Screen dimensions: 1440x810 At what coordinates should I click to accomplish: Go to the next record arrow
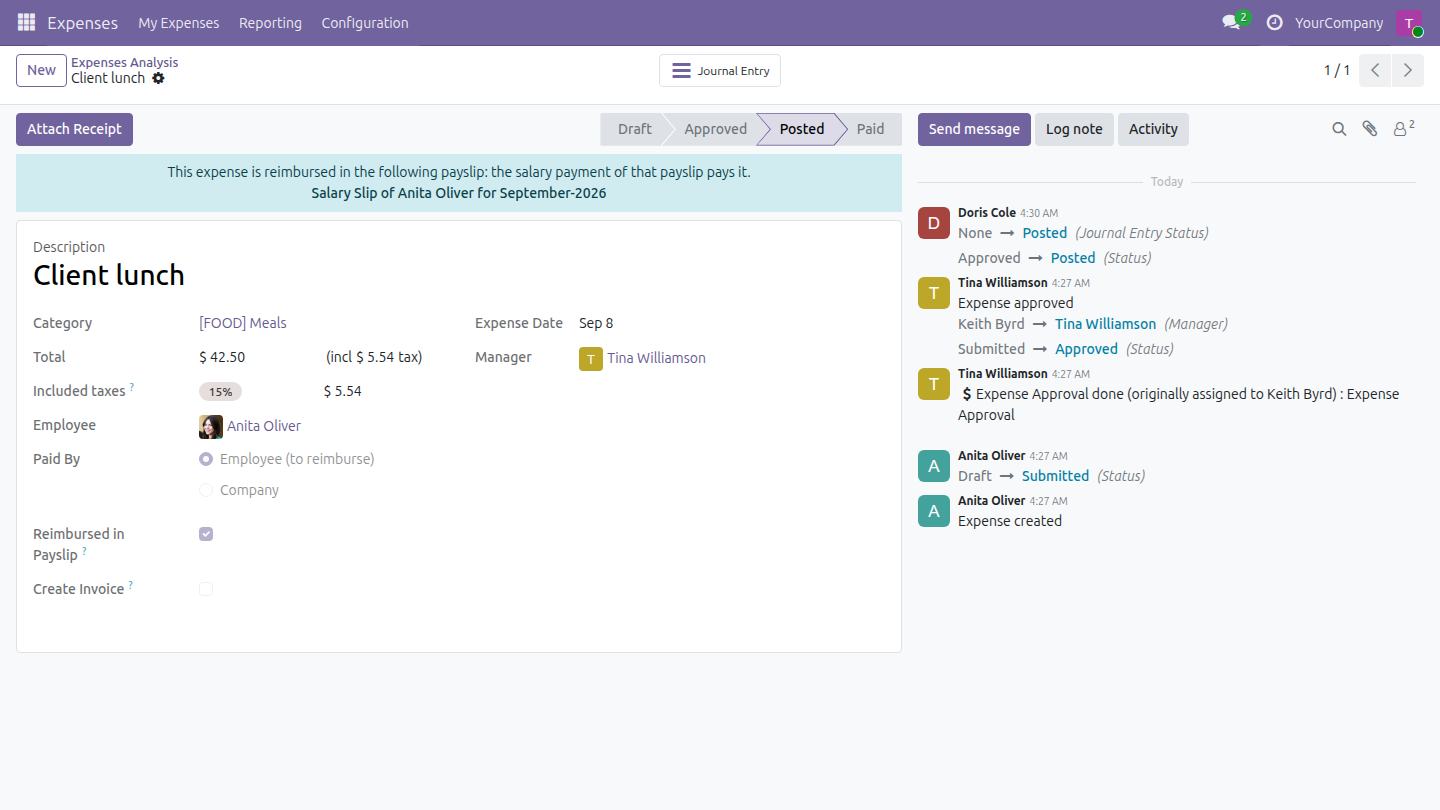click(x=1408, y=70)
